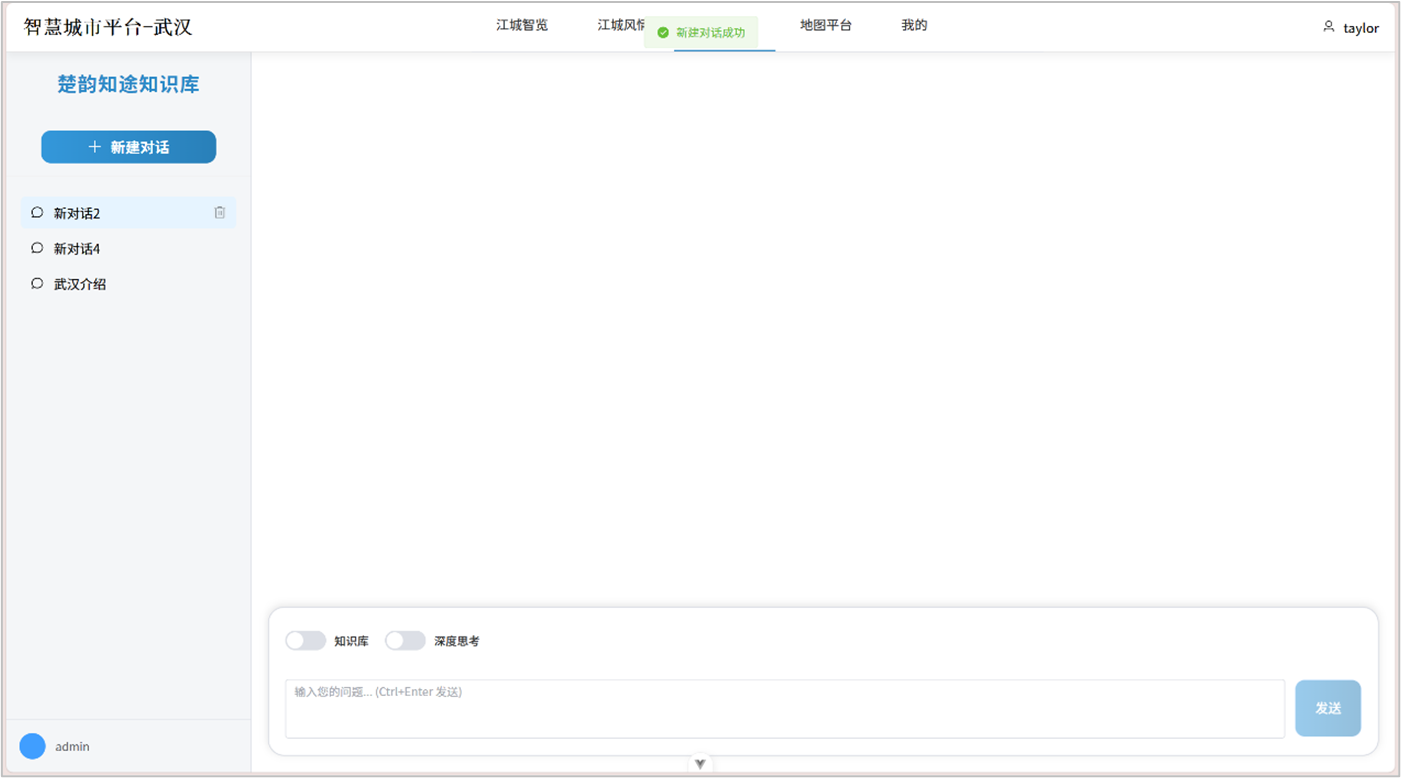
Task: Click the user profile icon beside taylor
Action: pos(1328,27)
